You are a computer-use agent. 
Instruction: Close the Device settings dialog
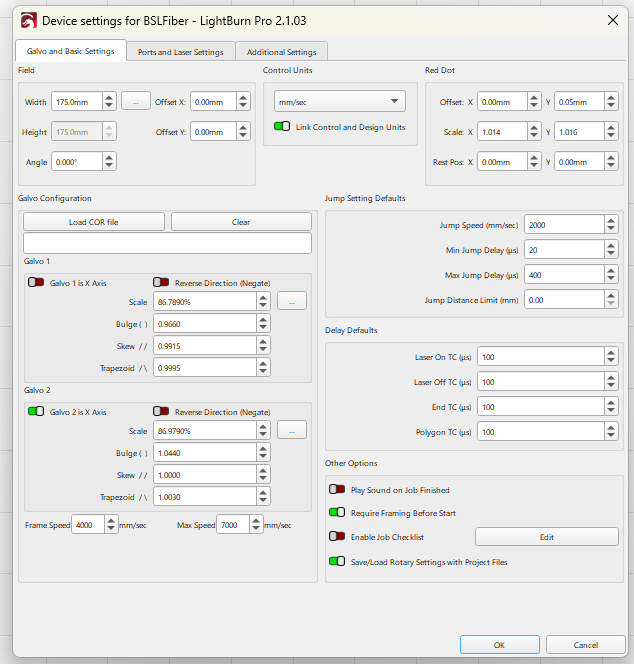point(613,20)
